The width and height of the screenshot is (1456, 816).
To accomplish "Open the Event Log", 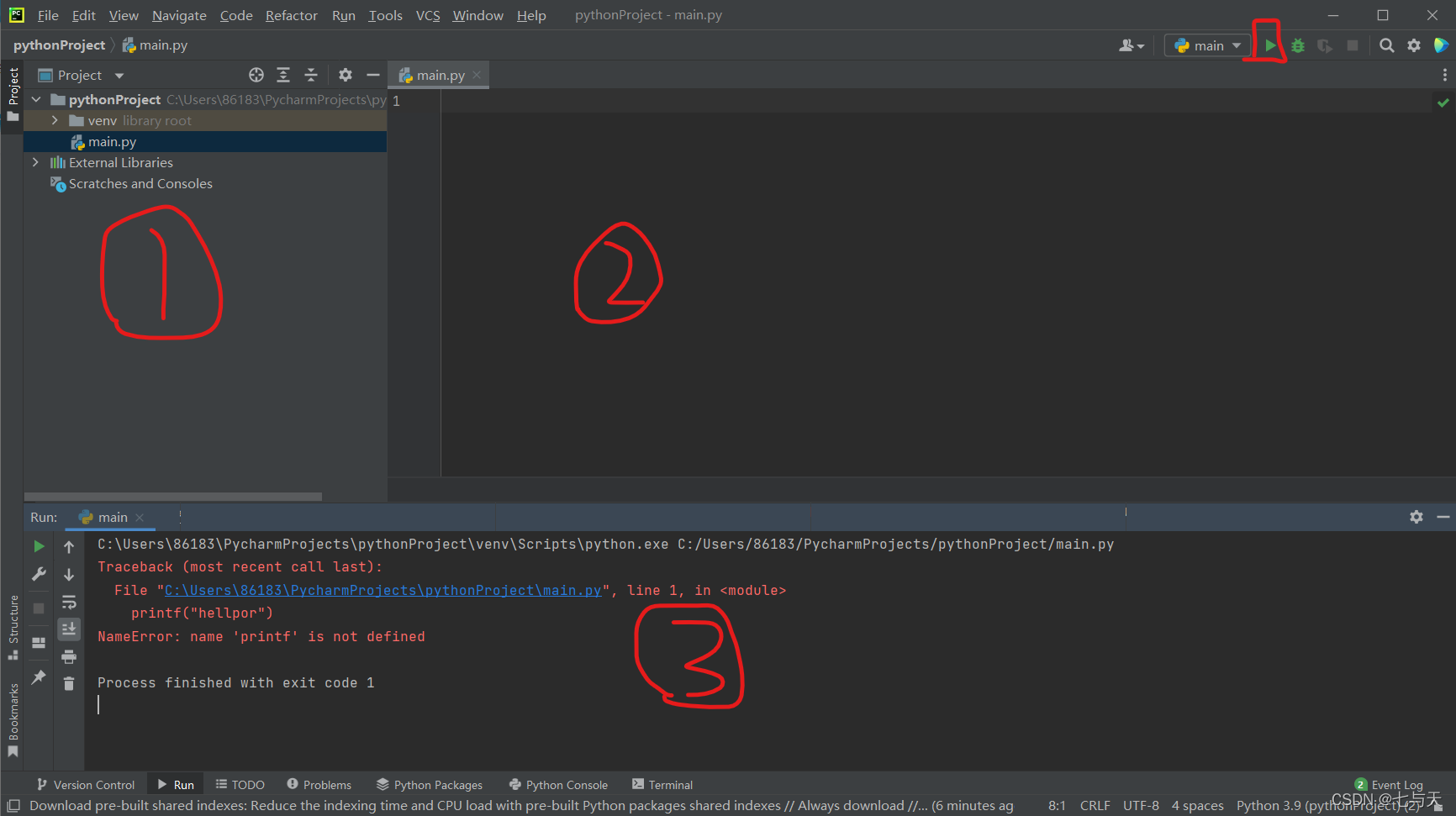I will click(1389, 785).
